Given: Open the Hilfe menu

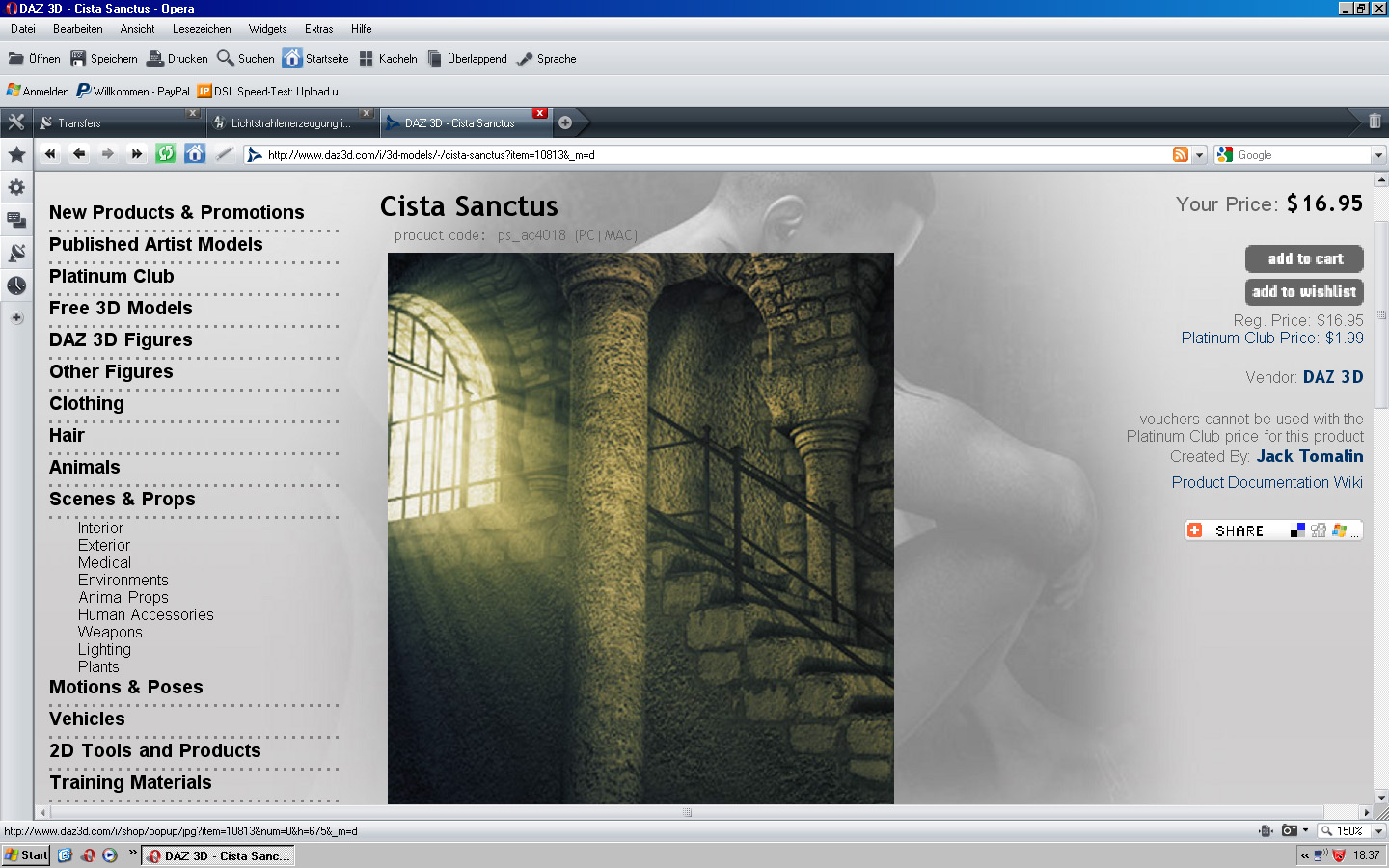Looking at the screenshot, I should 362,29.
